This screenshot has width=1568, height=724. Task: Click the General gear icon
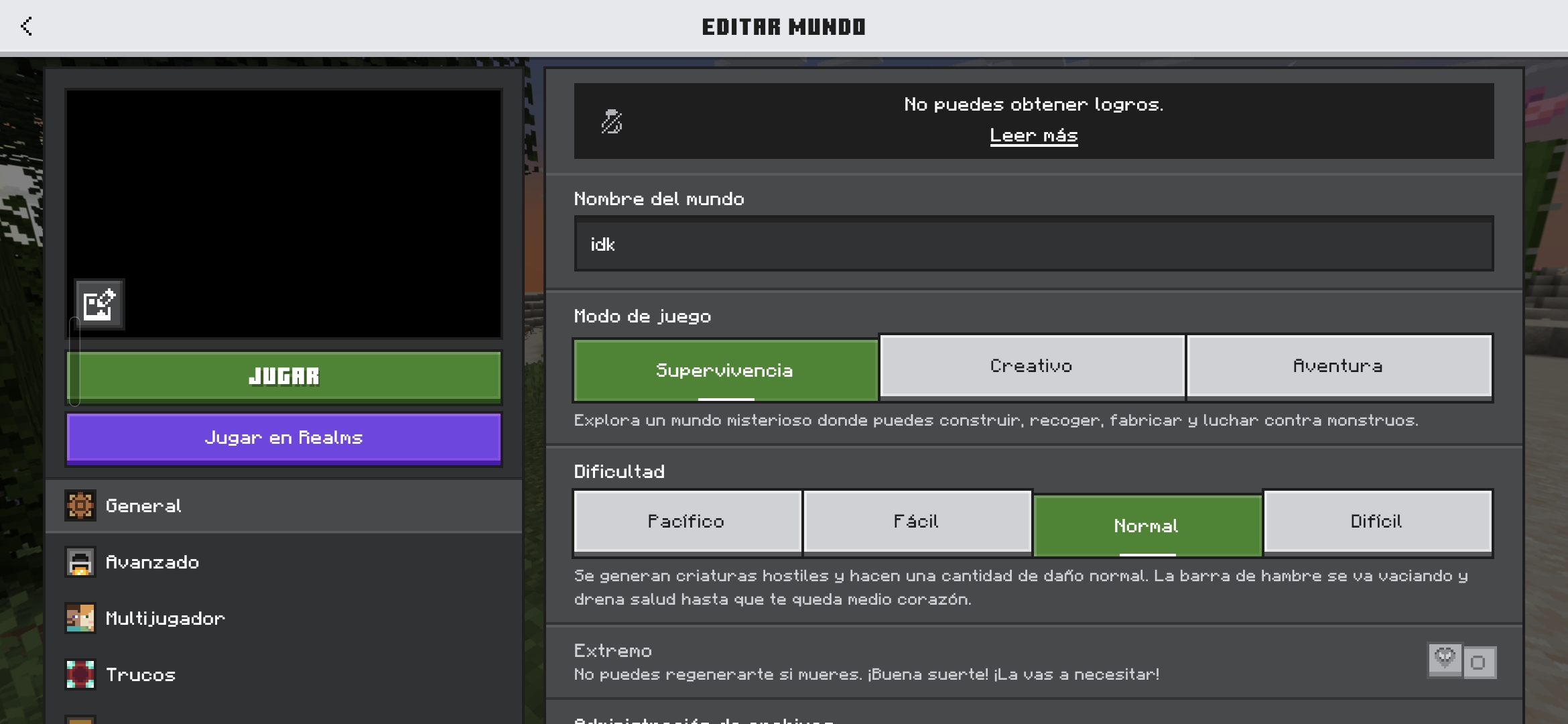[x=80, y=505]
